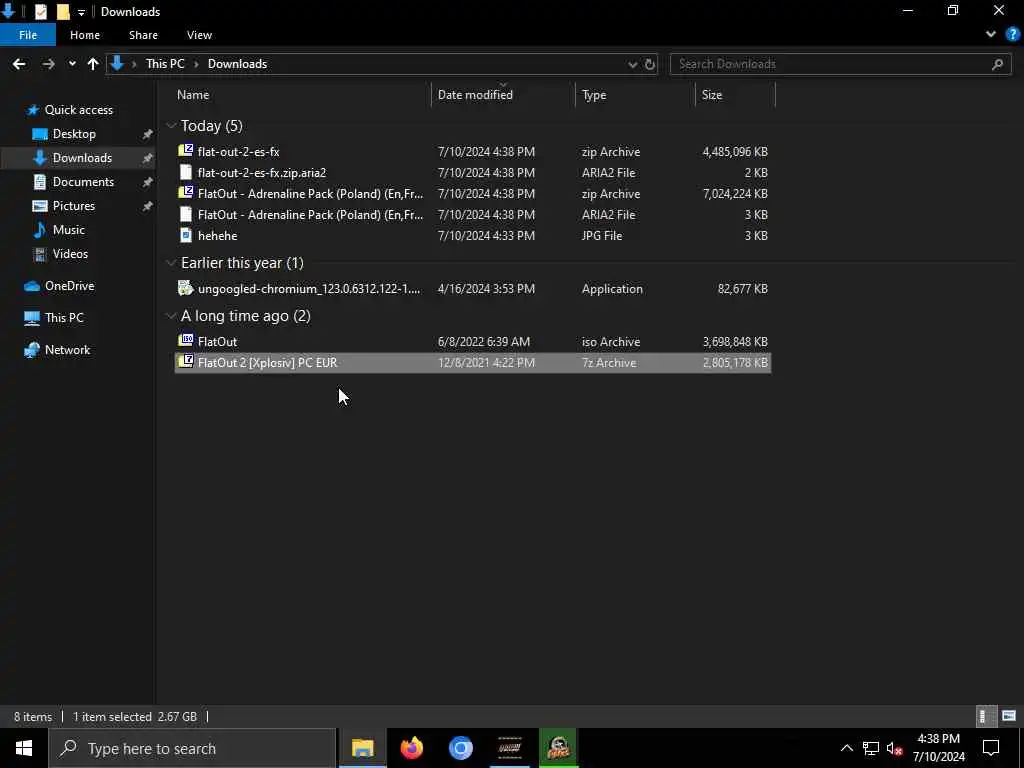
Task: Switch to the Share ribbon tab
Action: 143,35
